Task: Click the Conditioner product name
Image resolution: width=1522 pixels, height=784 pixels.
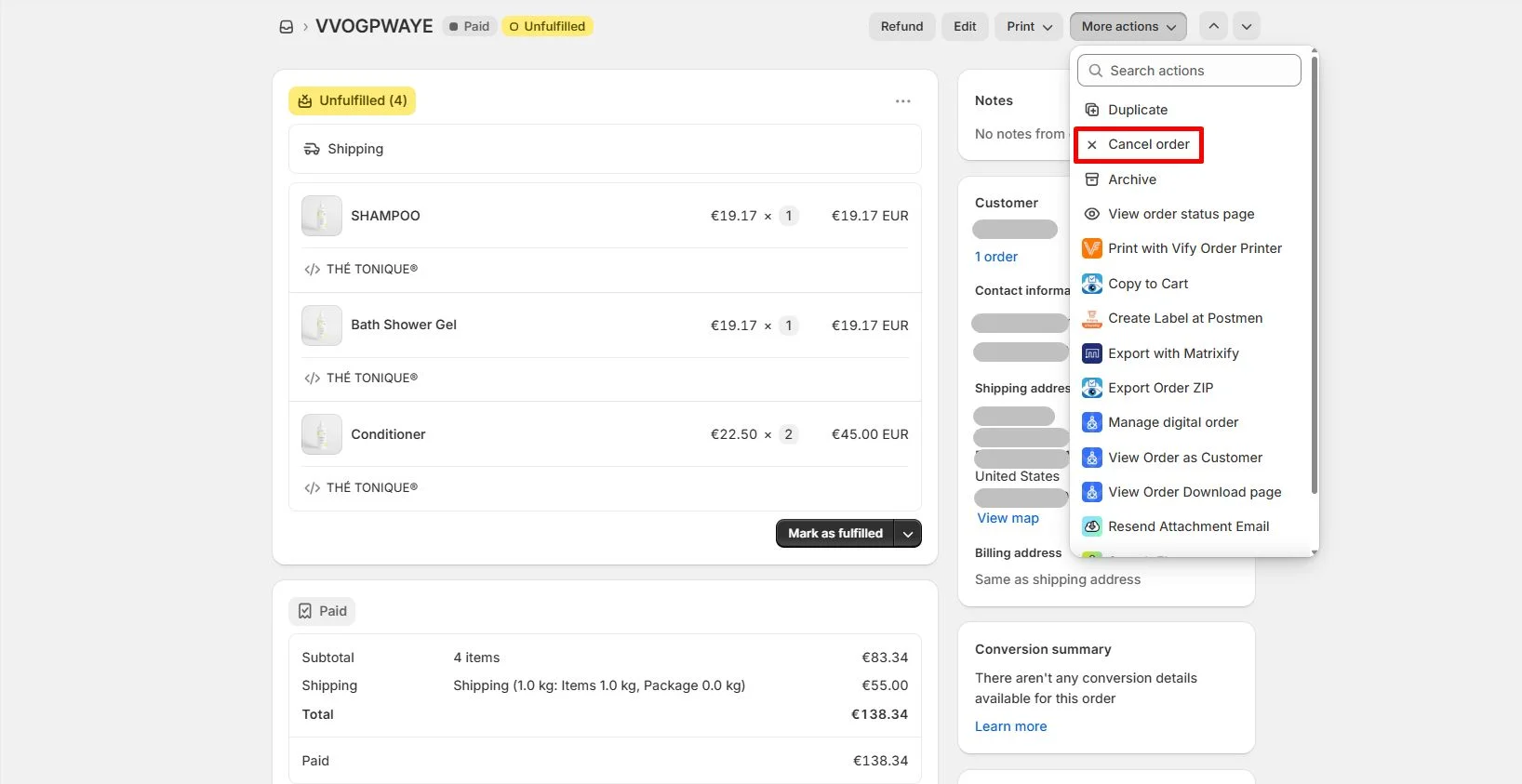Action: point(388,434)
